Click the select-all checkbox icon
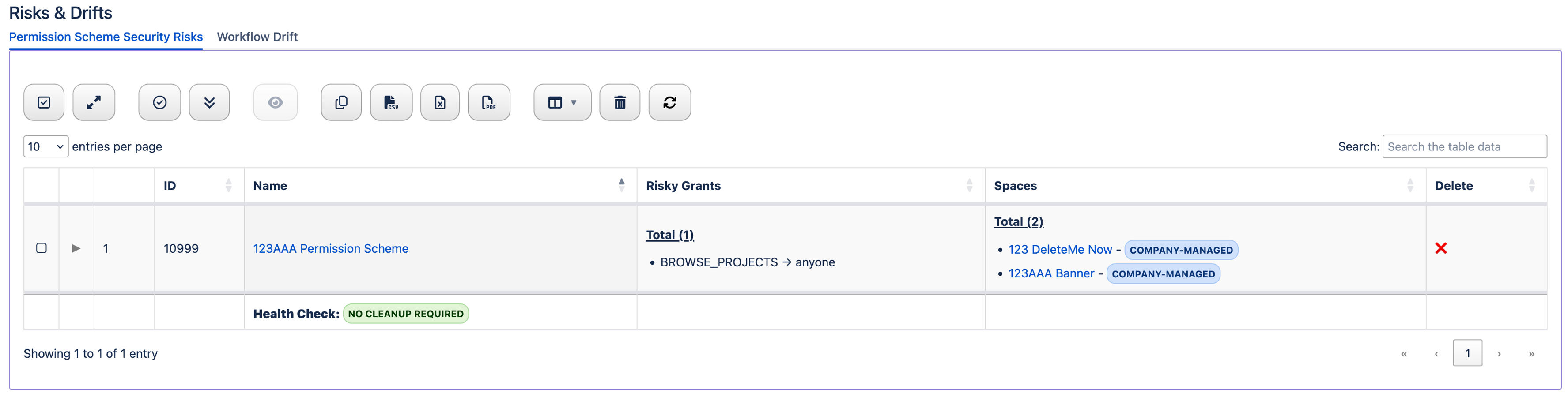The height and width of the screenshot is (397, 1568). tap(44, 102)
